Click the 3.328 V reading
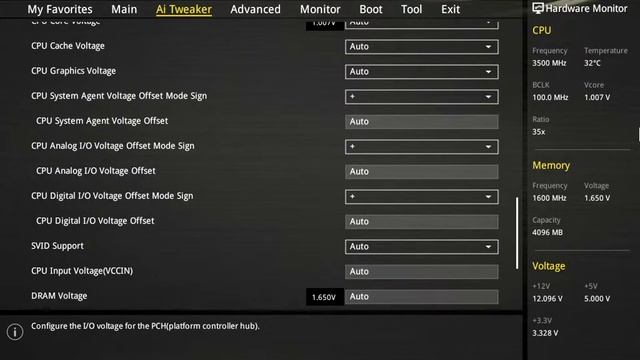This screenshot has height=360, width=640. click(545, 333)
